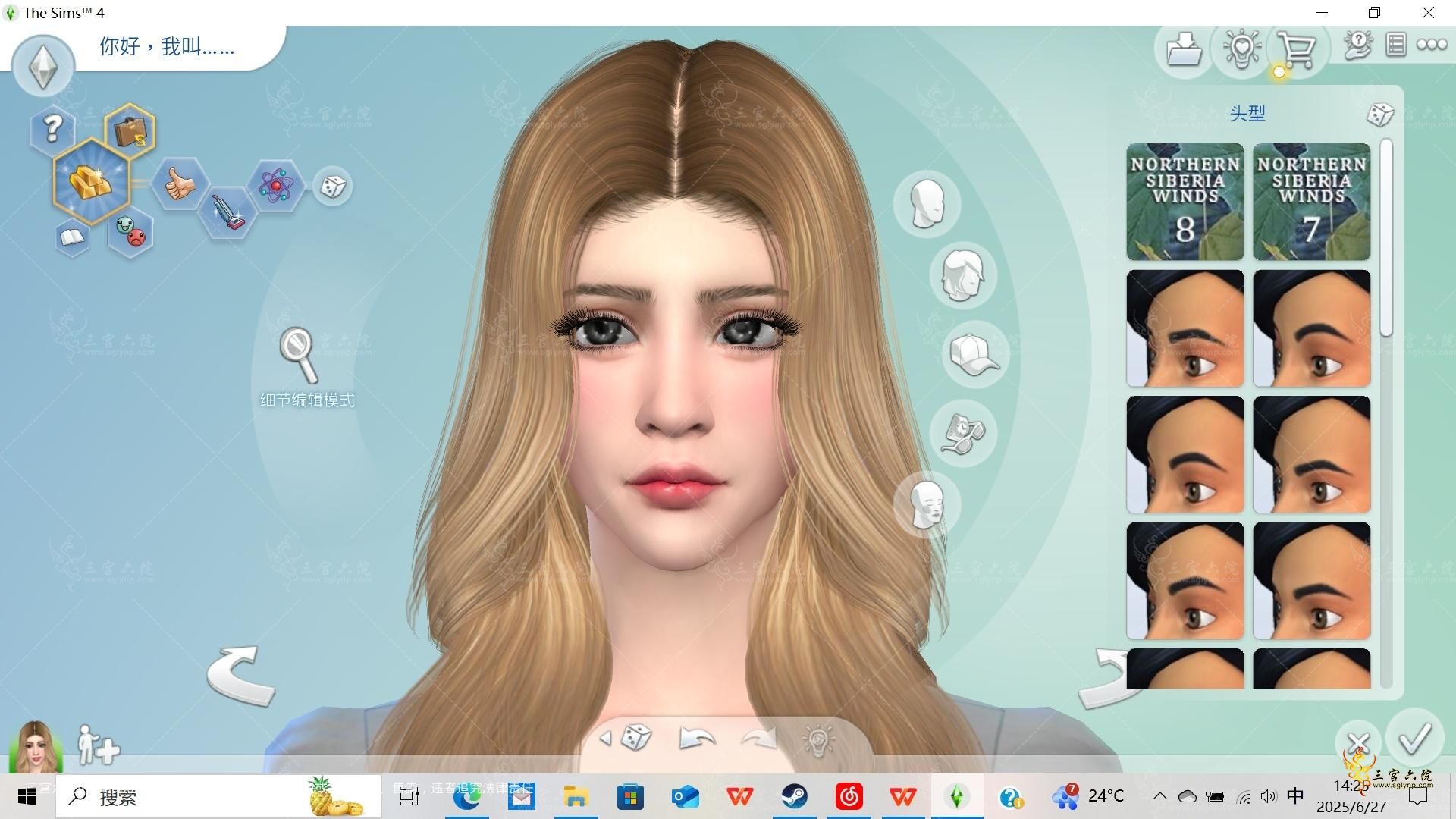The height and width of the screenshot is (819, 1456).
Task: Redo the last change
Action: point(759,738)
